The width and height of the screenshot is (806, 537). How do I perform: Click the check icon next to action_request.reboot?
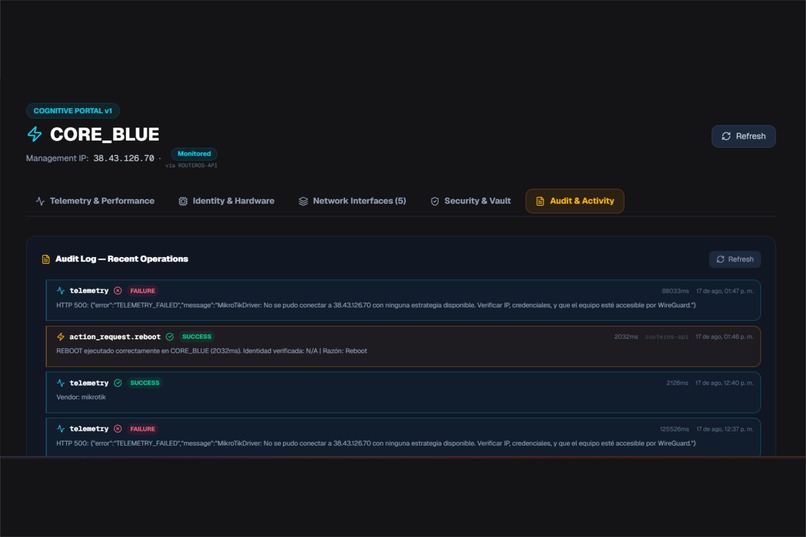[170, 337]
